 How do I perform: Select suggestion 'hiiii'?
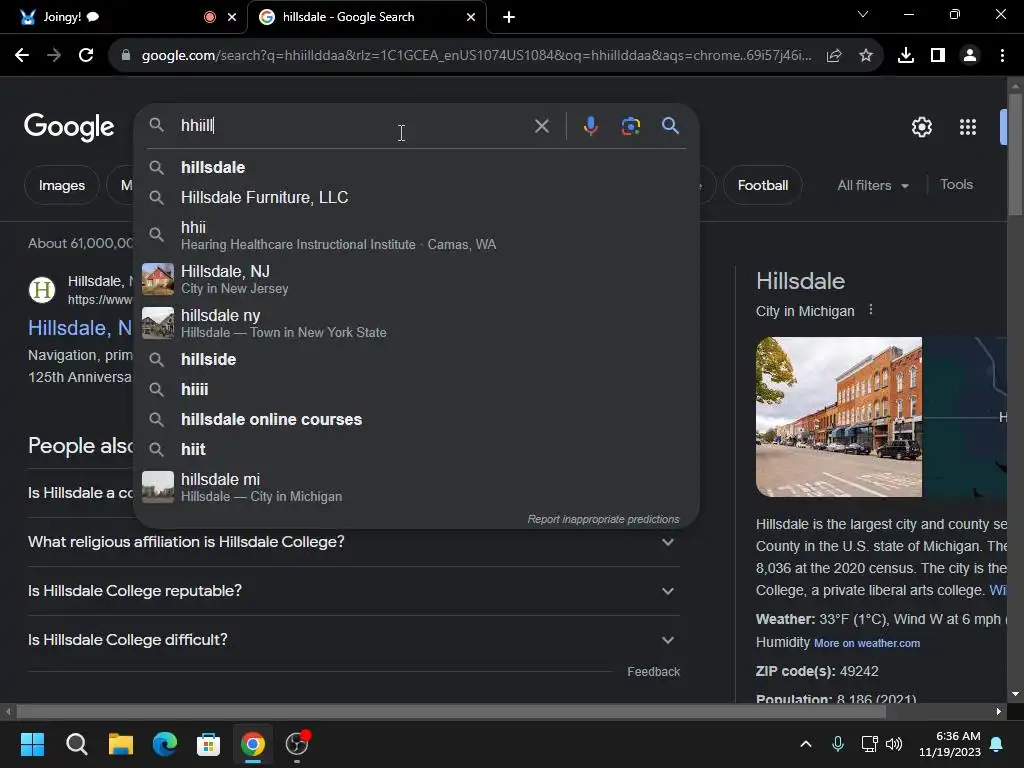pos(417,389)
